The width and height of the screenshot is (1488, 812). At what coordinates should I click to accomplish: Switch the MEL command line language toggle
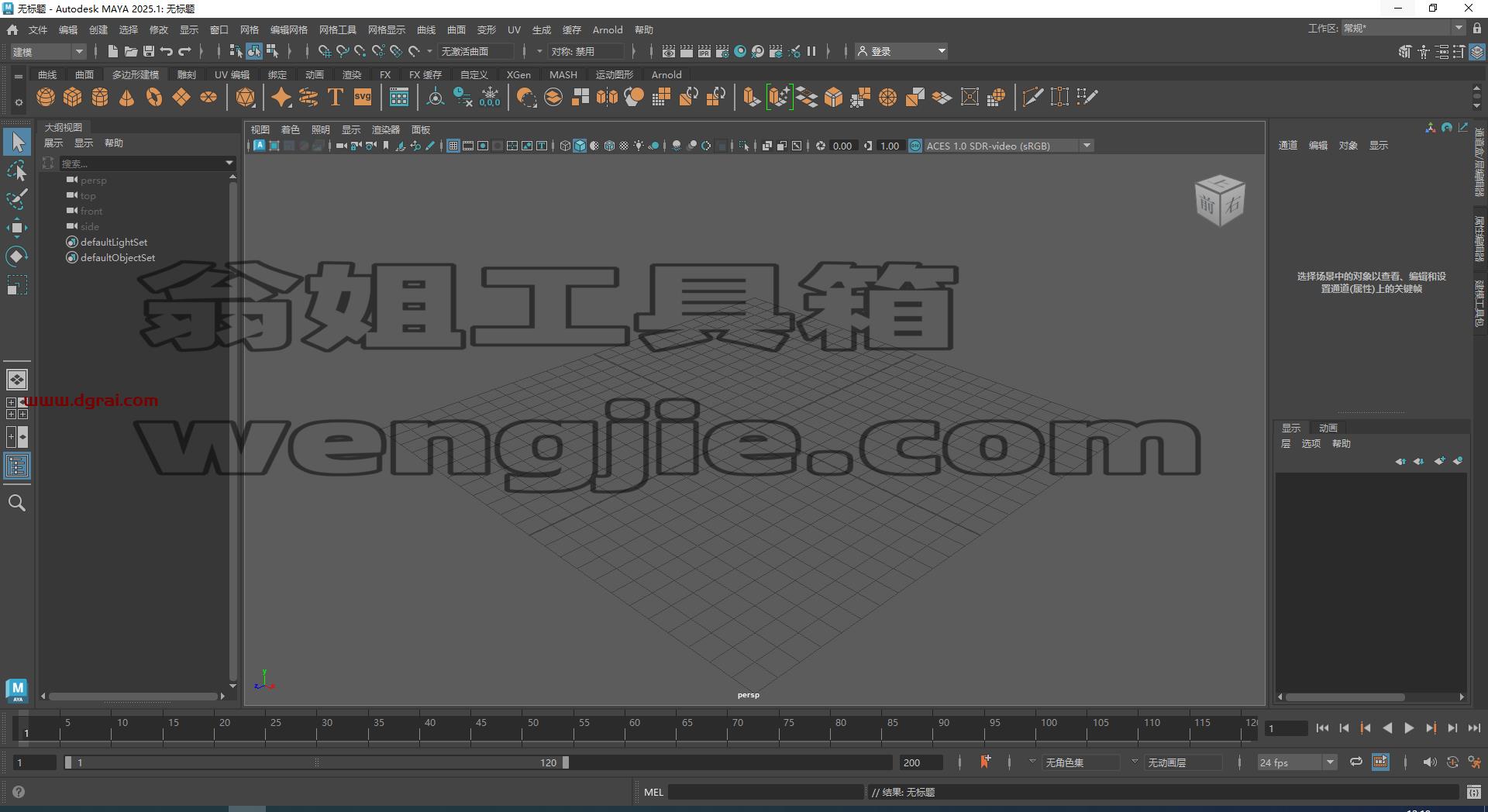coord(653,792)
